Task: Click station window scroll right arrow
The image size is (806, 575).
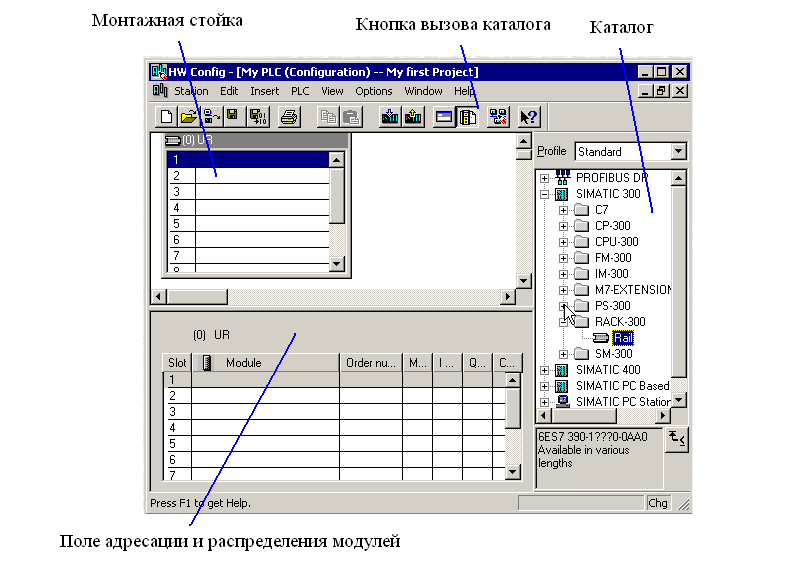Action: (x=508, y=296)
